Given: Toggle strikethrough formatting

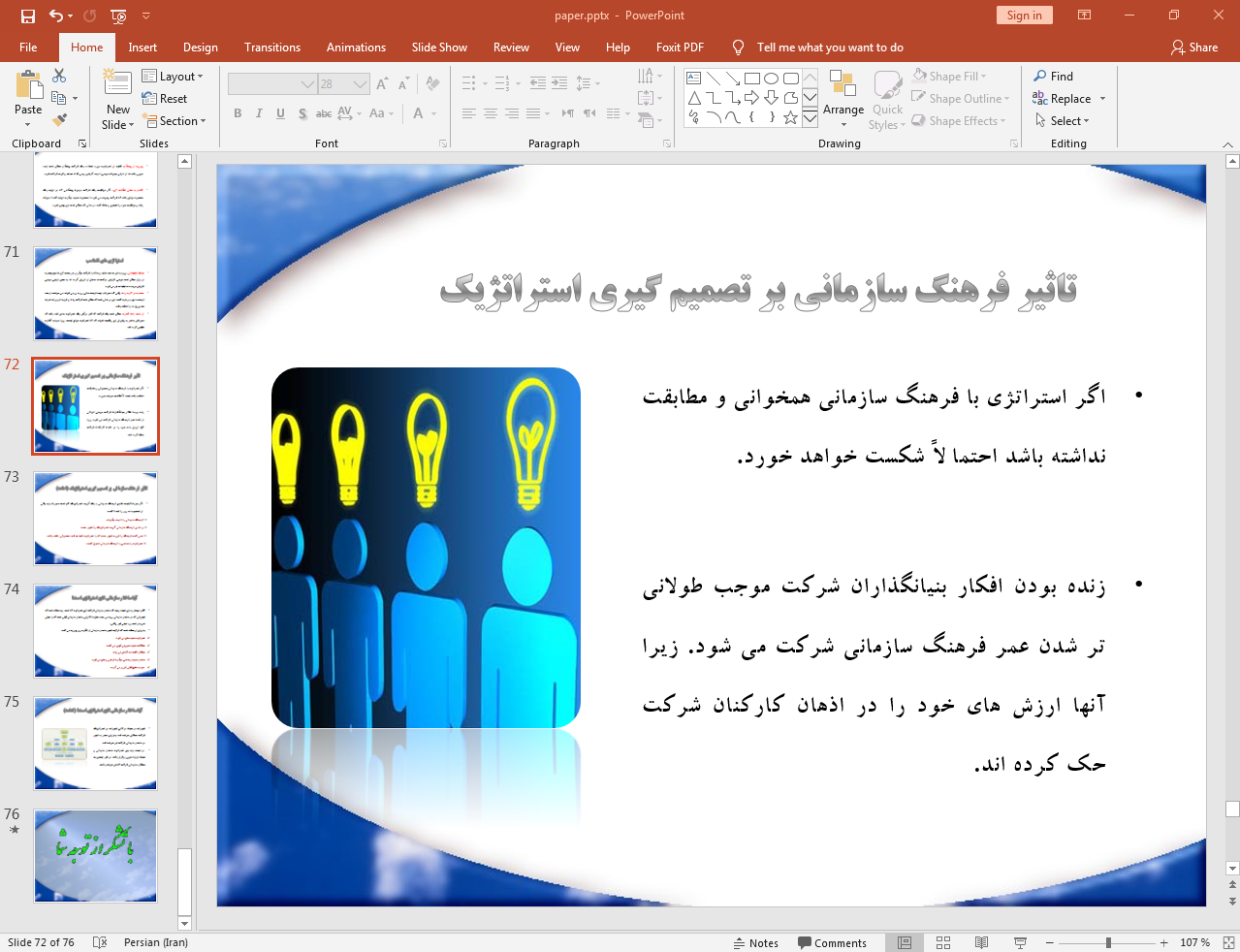Looking at the screenshot, I should pyautogui.click(x=324, y=113).
